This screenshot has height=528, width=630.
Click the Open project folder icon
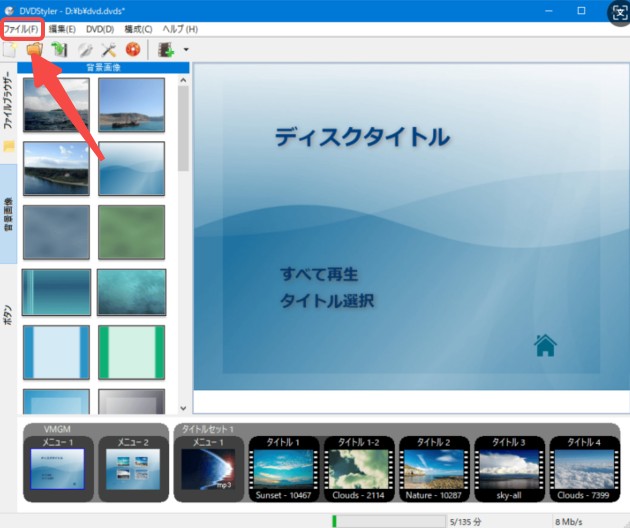tap(35, 50)
